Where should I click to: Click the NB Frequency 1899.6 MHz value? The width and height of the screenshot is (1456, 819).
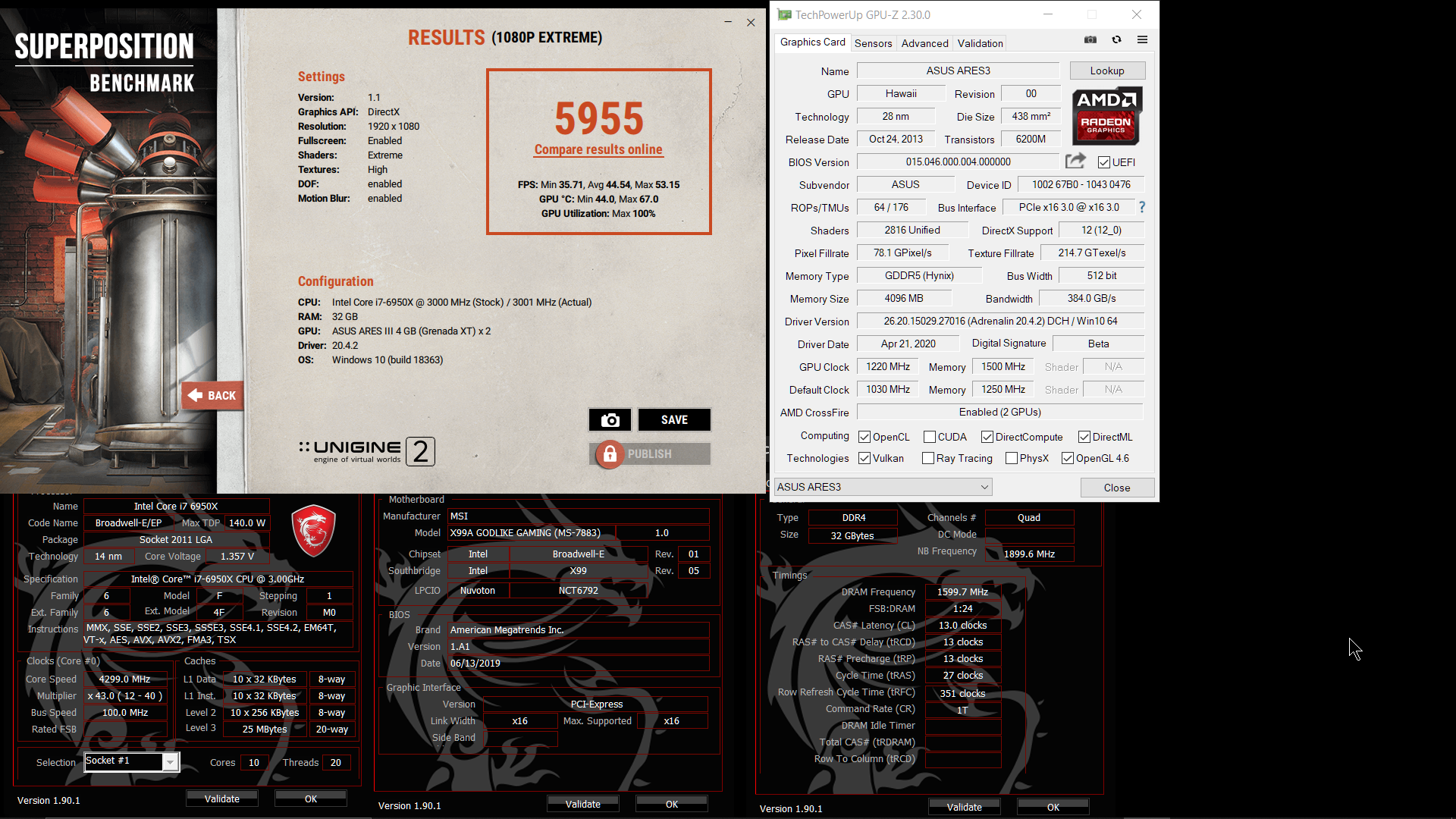click(x=1029, y=554)
